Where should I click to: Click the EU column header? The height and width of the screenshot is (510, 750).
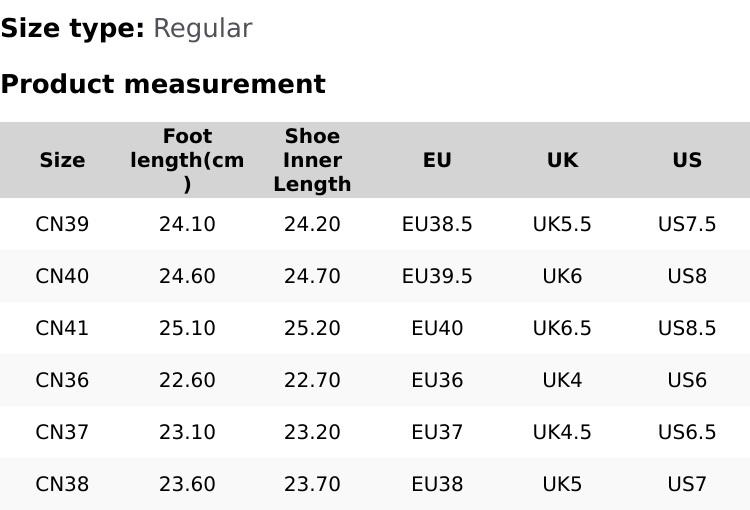click(x=437, y=160)
